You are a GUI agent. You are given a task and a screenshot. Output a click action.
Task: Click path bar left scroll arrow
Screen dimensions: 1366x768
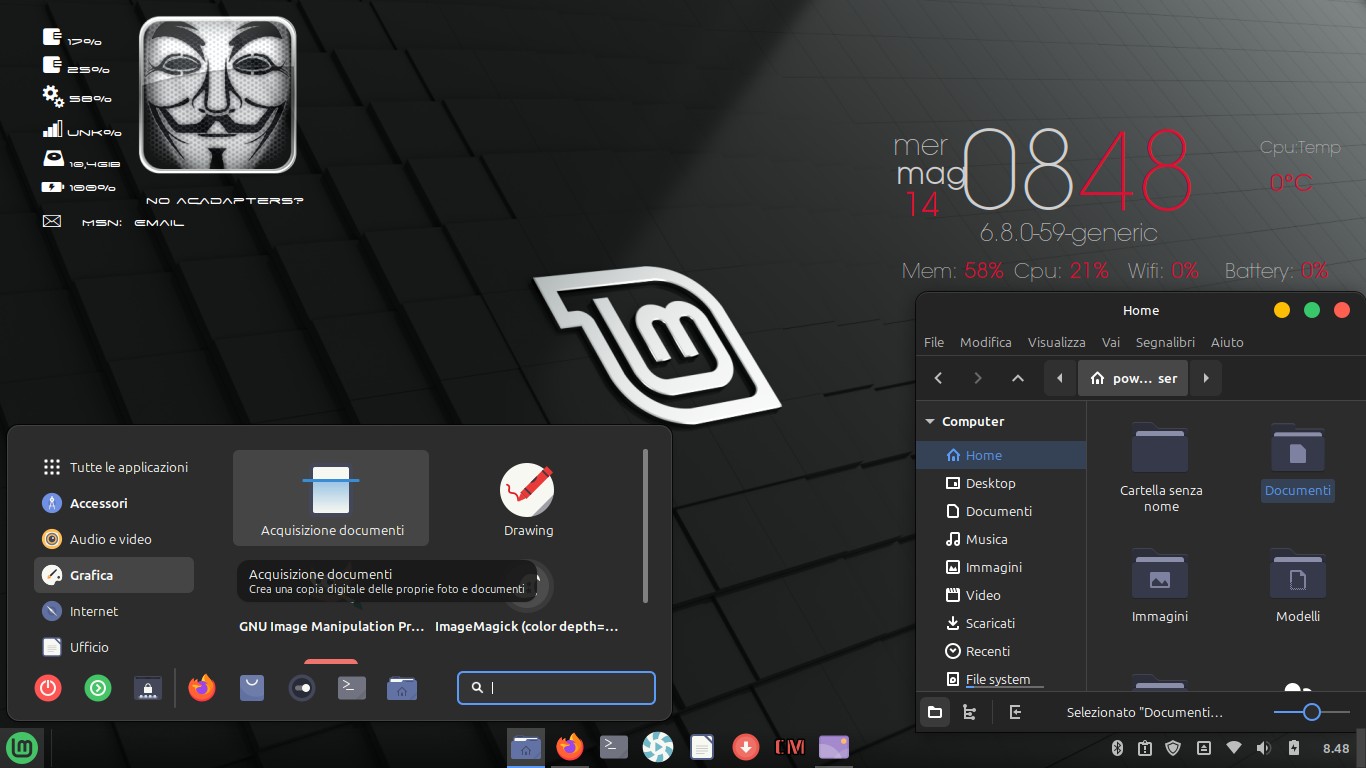click(1059, 378)
